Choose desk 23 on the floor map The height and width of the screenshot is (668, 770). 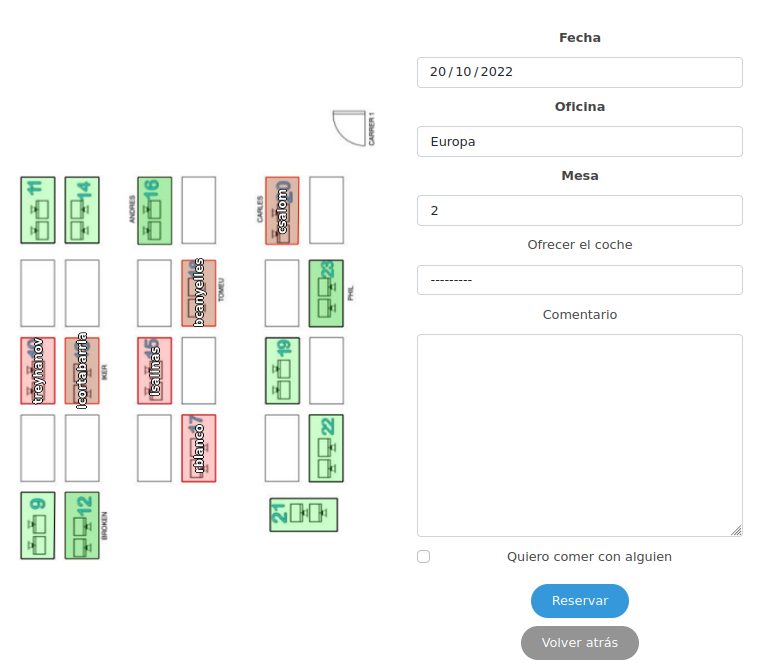(326, 293)
